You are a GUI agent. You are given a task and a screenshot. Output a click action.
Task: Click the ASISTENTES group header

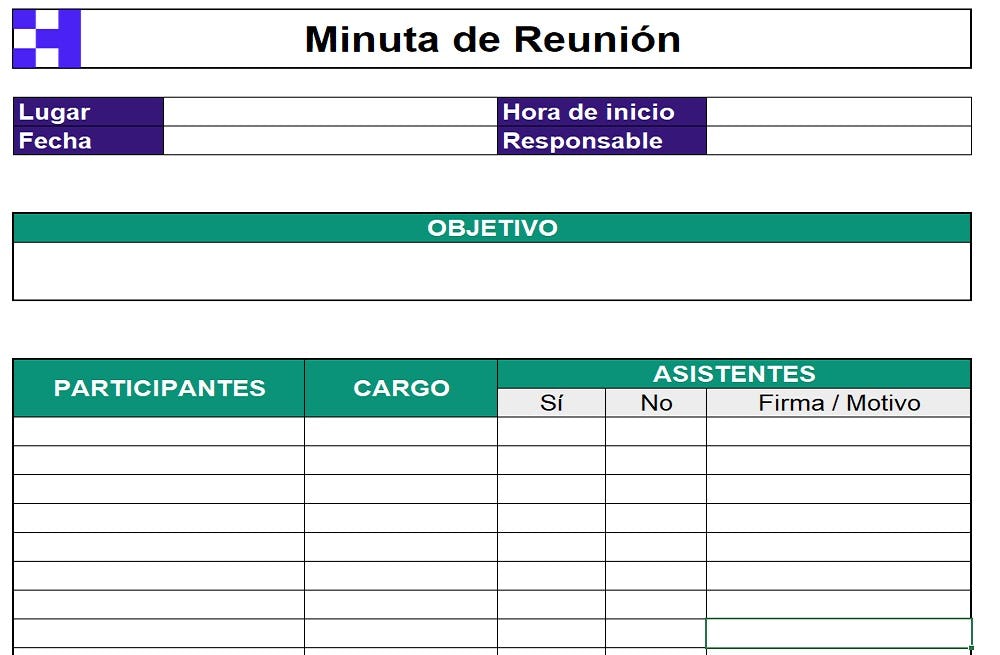click(734, 374)
